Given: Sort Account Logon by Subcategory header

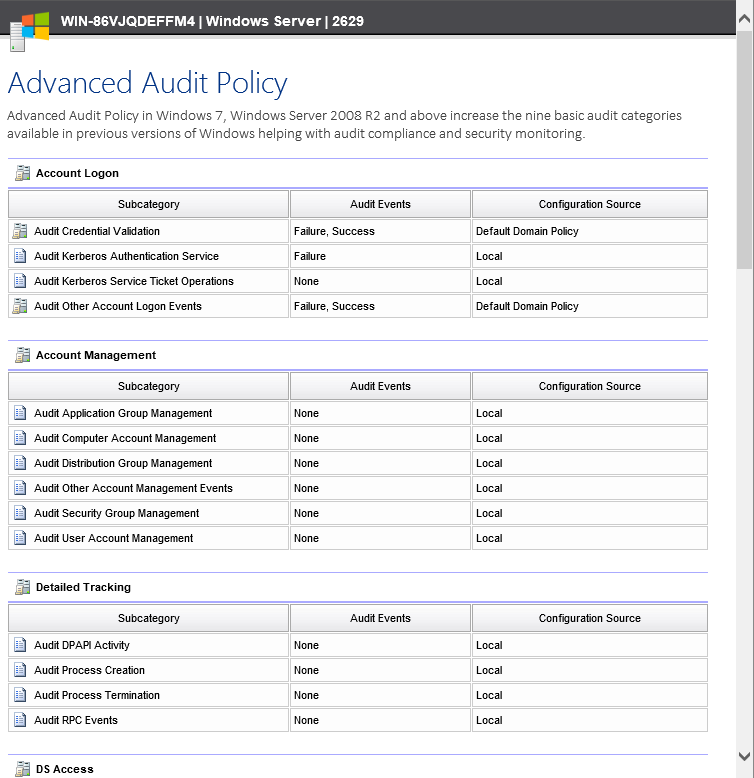Looking at the screenshot, I should click(148, 204).
